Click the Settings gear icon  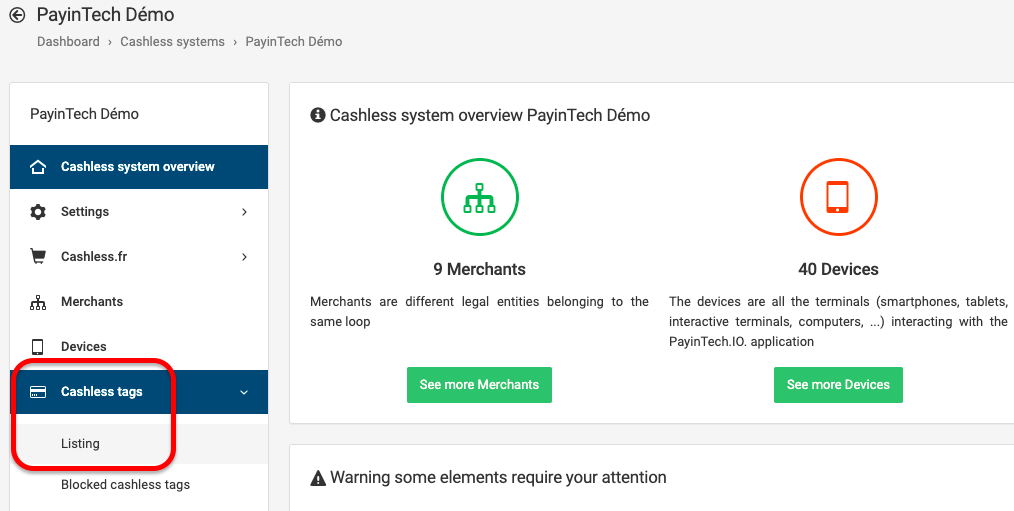click(x=38, y=212)
